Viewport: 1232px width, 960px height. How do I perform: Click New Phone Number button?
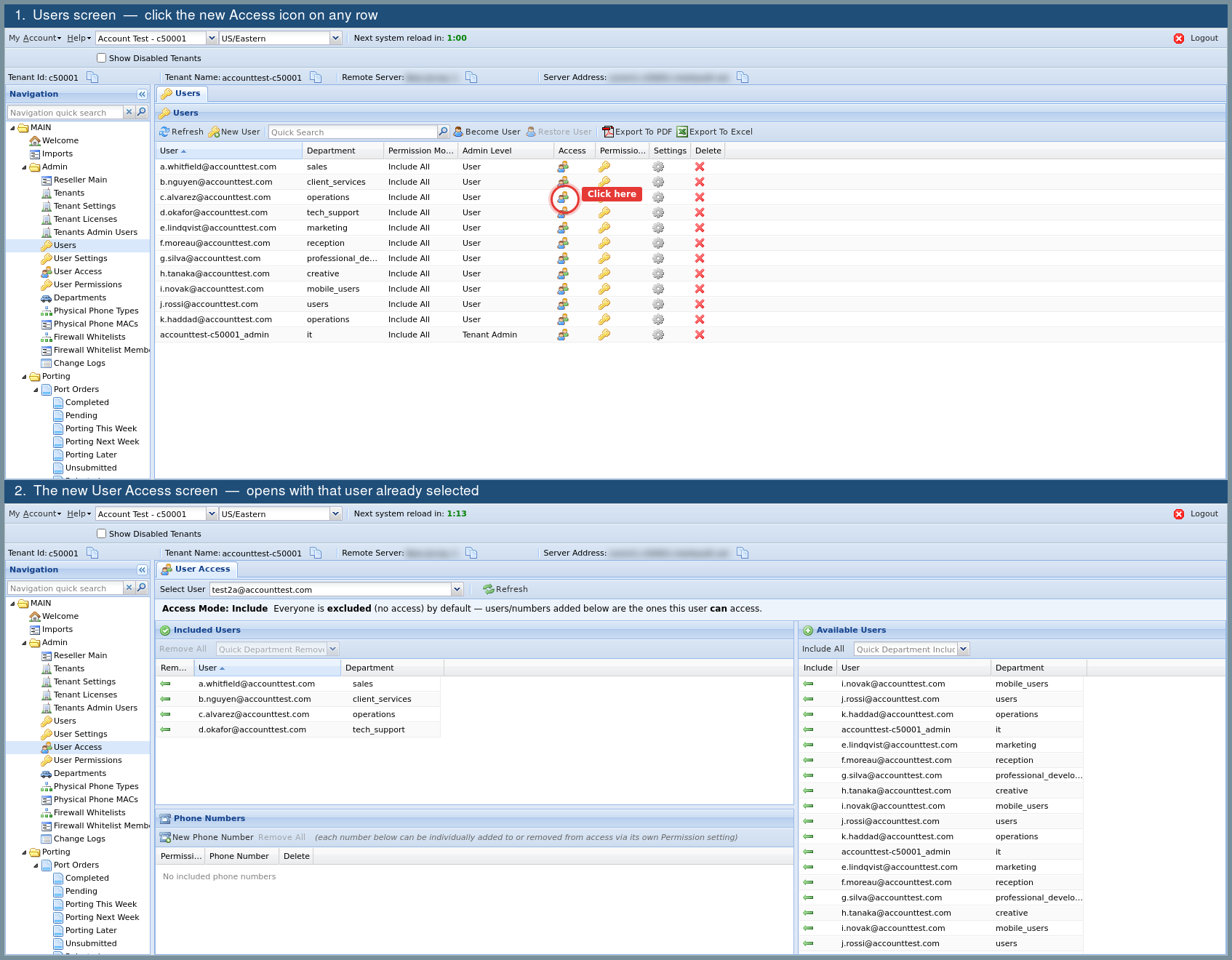pos(207,837)
